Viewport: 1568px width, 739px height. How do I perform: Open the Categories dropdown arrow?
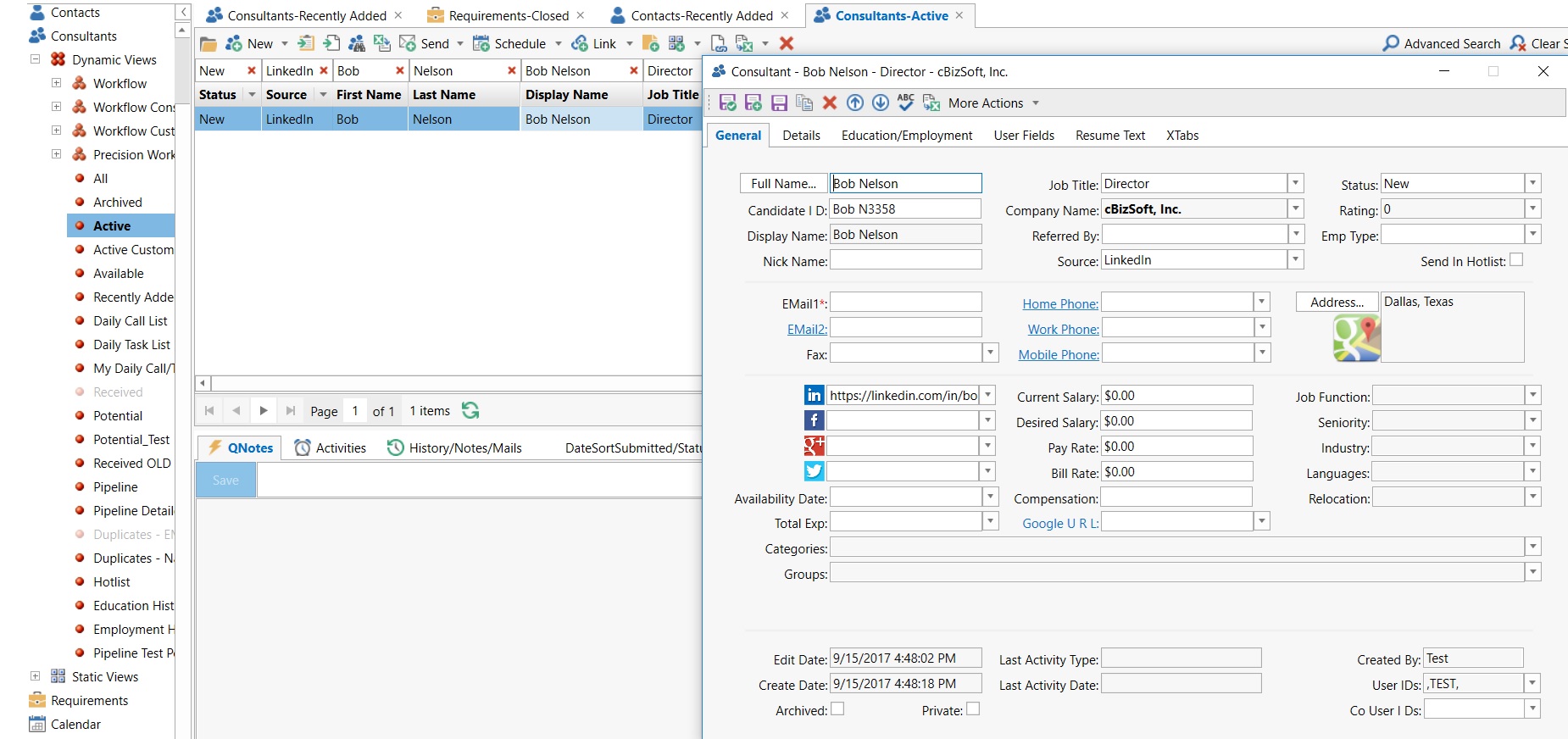tap(1532, 547)
